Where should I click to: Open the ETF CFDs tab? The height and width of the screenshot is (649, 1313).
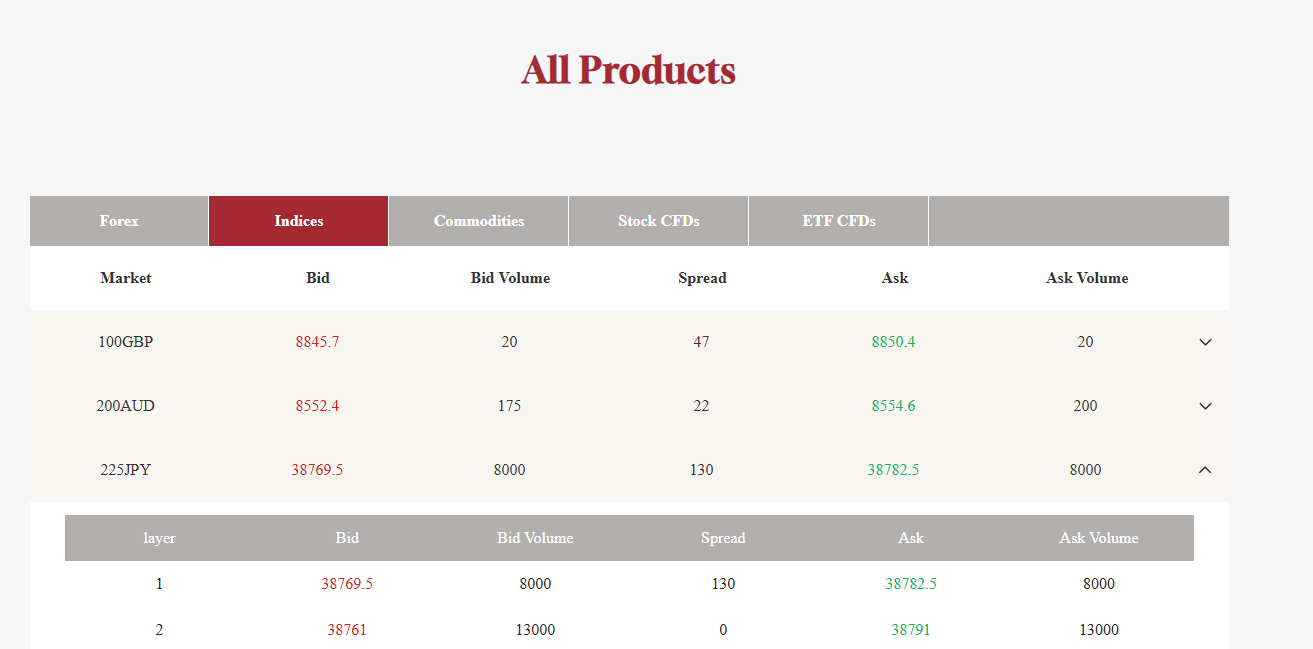coord(839,221)
